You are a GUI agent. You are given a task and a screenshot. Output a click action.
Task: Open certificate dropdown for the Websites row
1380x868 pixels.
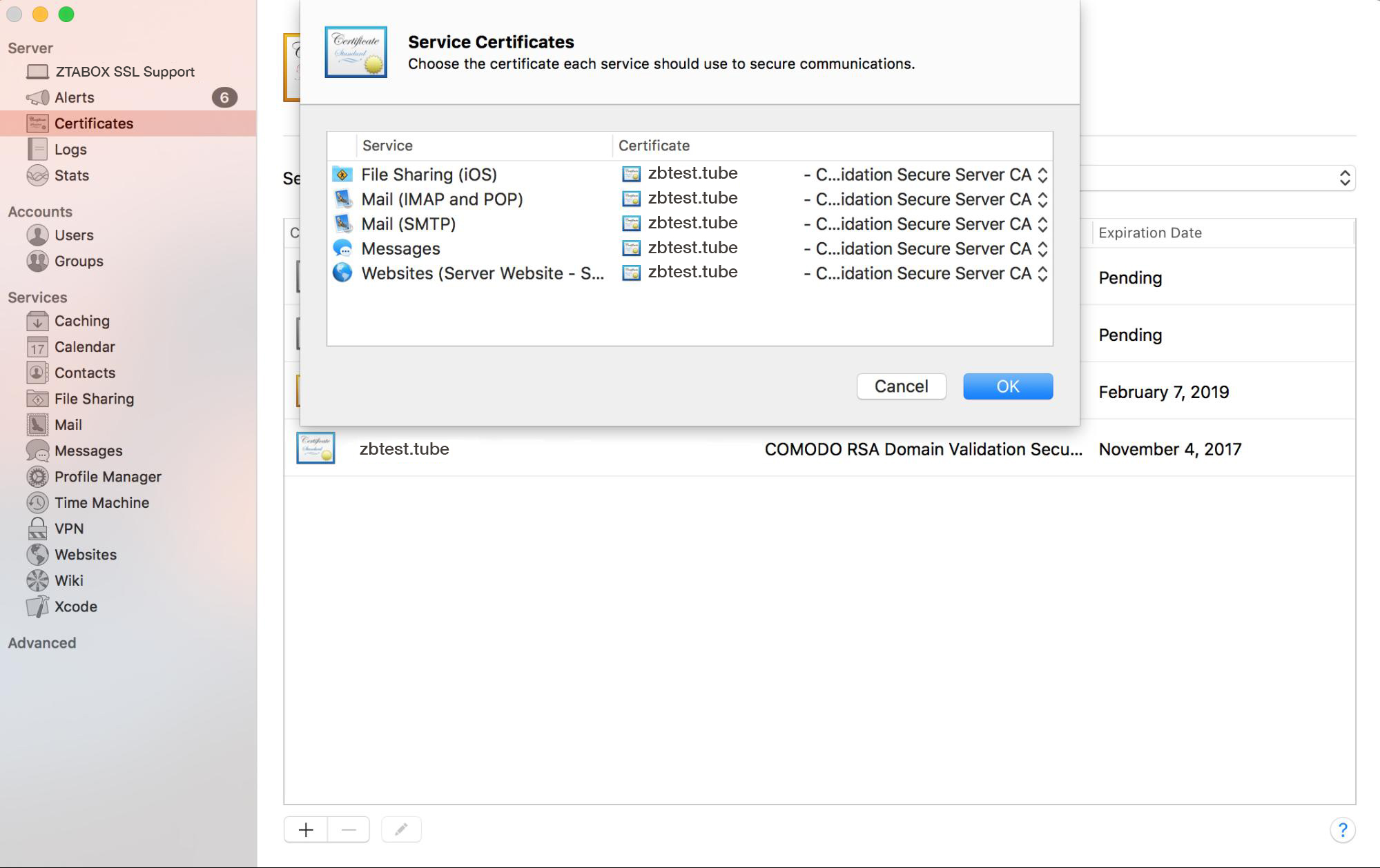[x=1042, y=274]
